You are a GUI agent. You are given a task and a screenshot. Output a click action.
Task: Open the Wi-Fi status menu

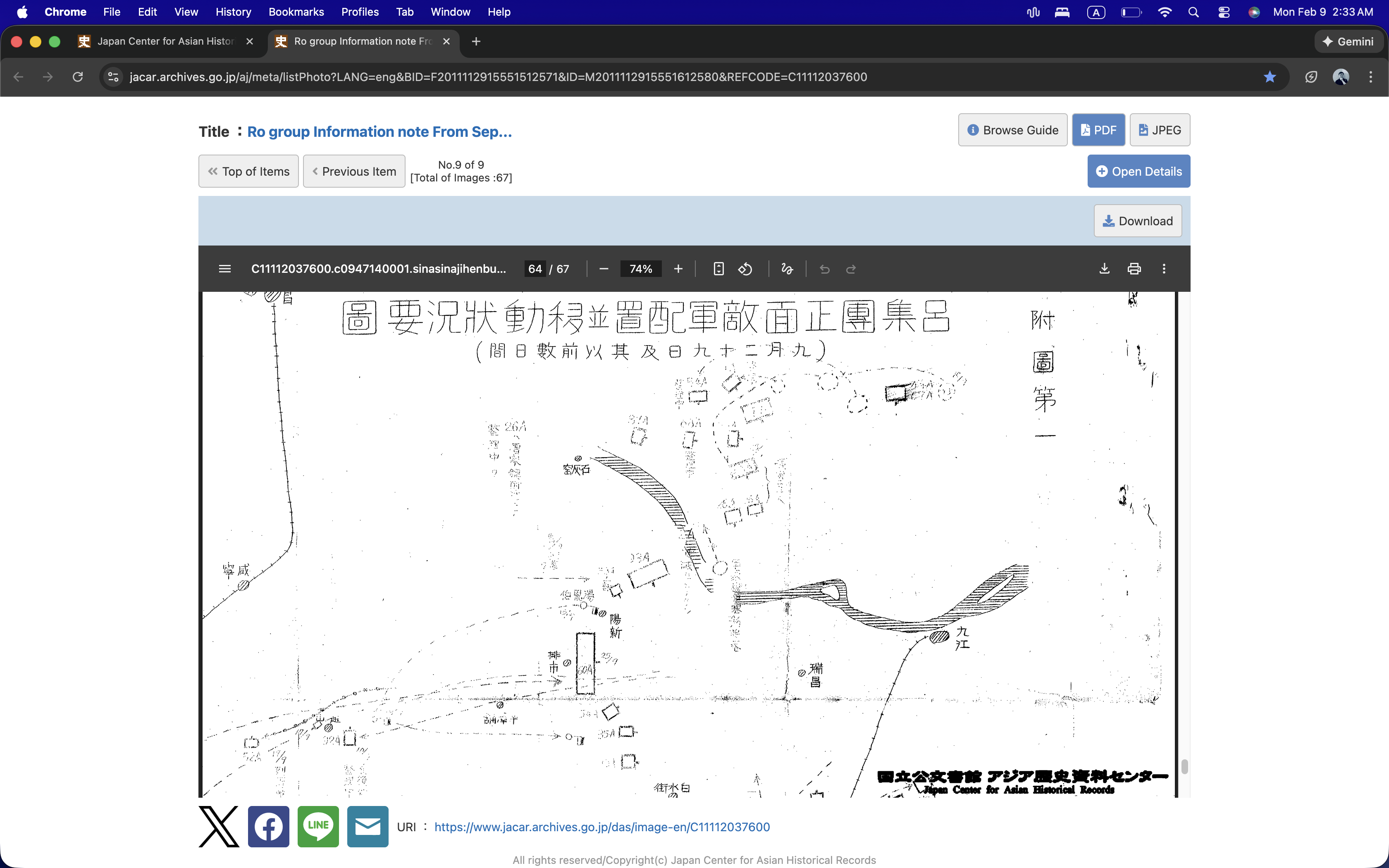[1165, 12]
